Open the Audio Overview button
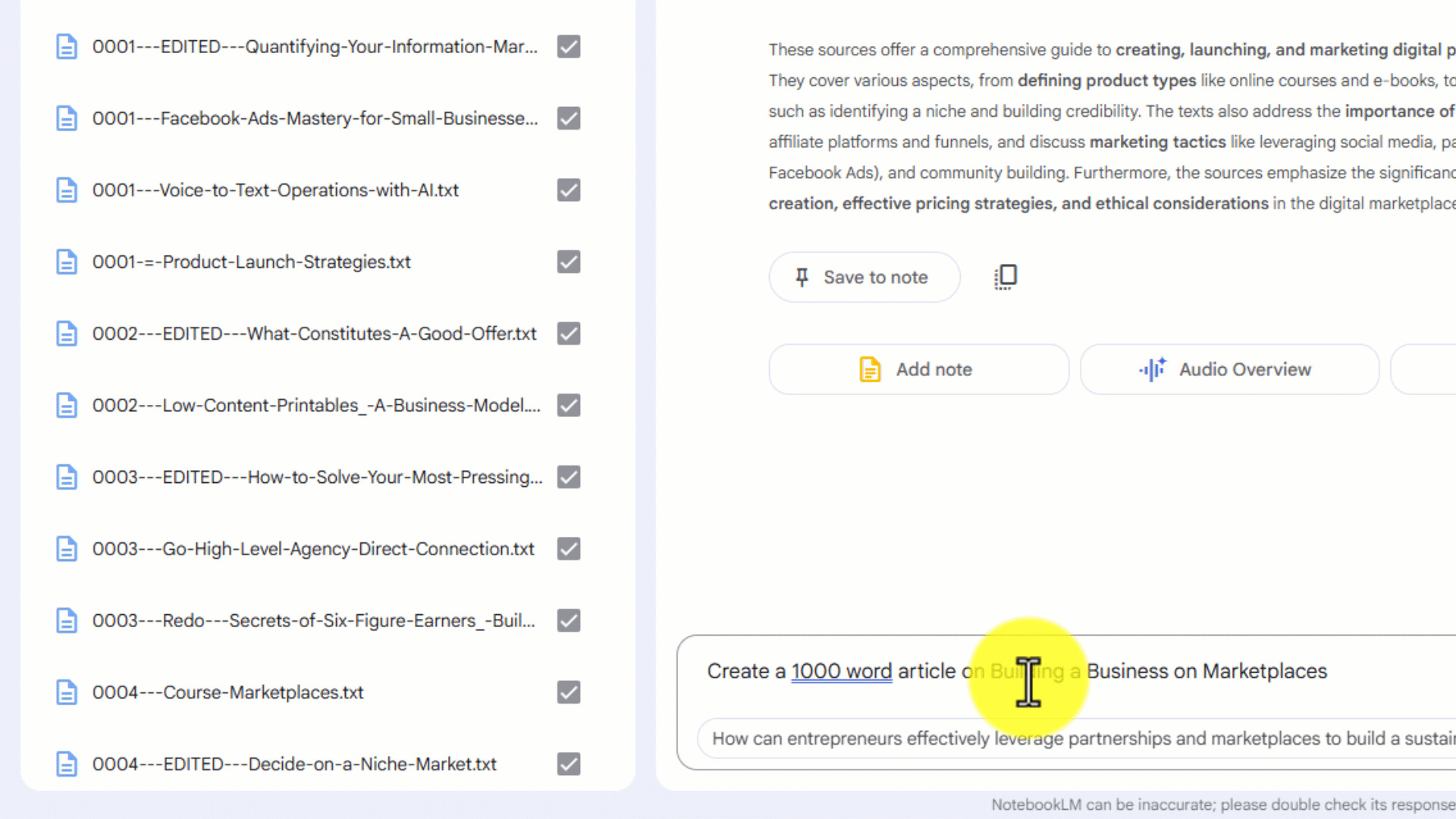The height and width of the screenshot is (819, 1456). [1228, 369]
